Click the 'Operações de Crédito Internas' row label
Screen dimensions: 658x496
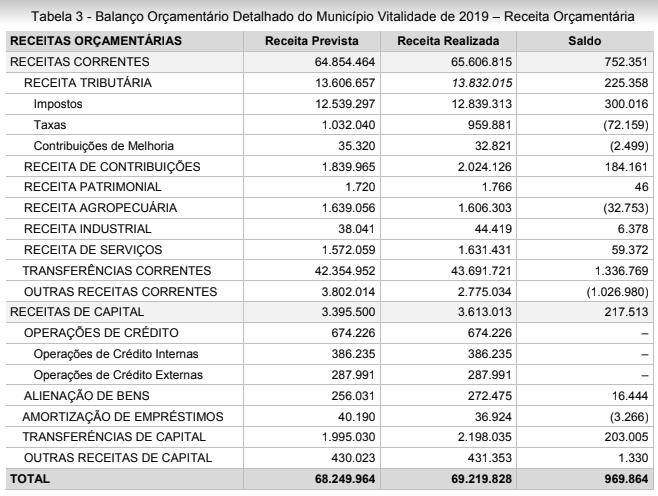116,354
